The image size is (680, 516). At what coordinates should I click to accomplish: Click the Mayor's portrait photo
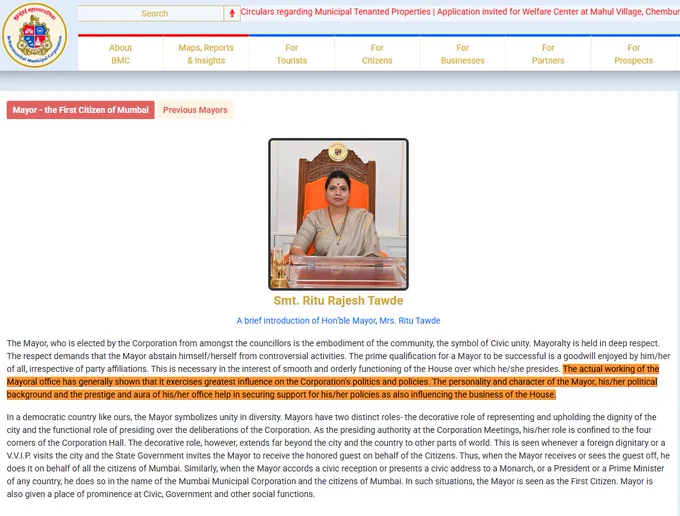(x=338, y=214)
